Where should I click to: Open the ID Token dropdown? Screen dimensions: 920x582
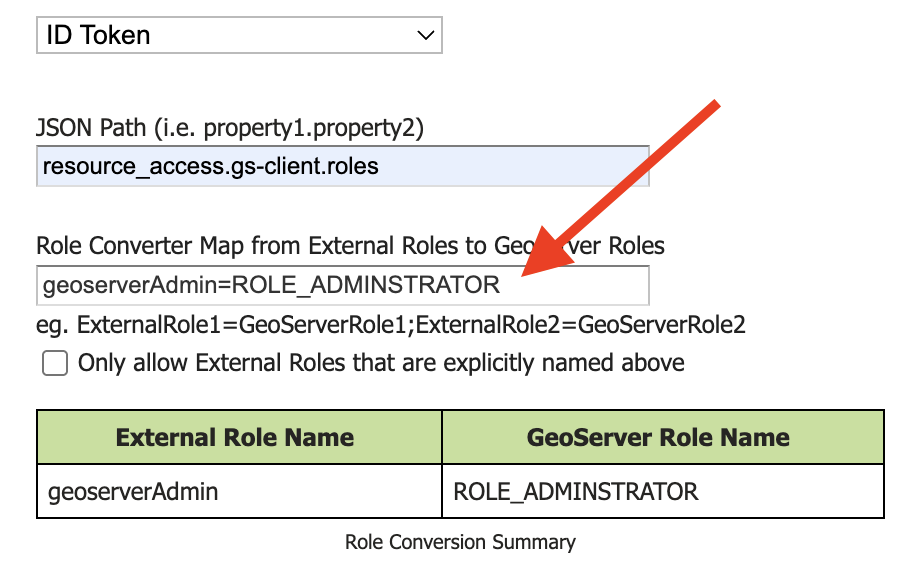click(x=239, y=36)
